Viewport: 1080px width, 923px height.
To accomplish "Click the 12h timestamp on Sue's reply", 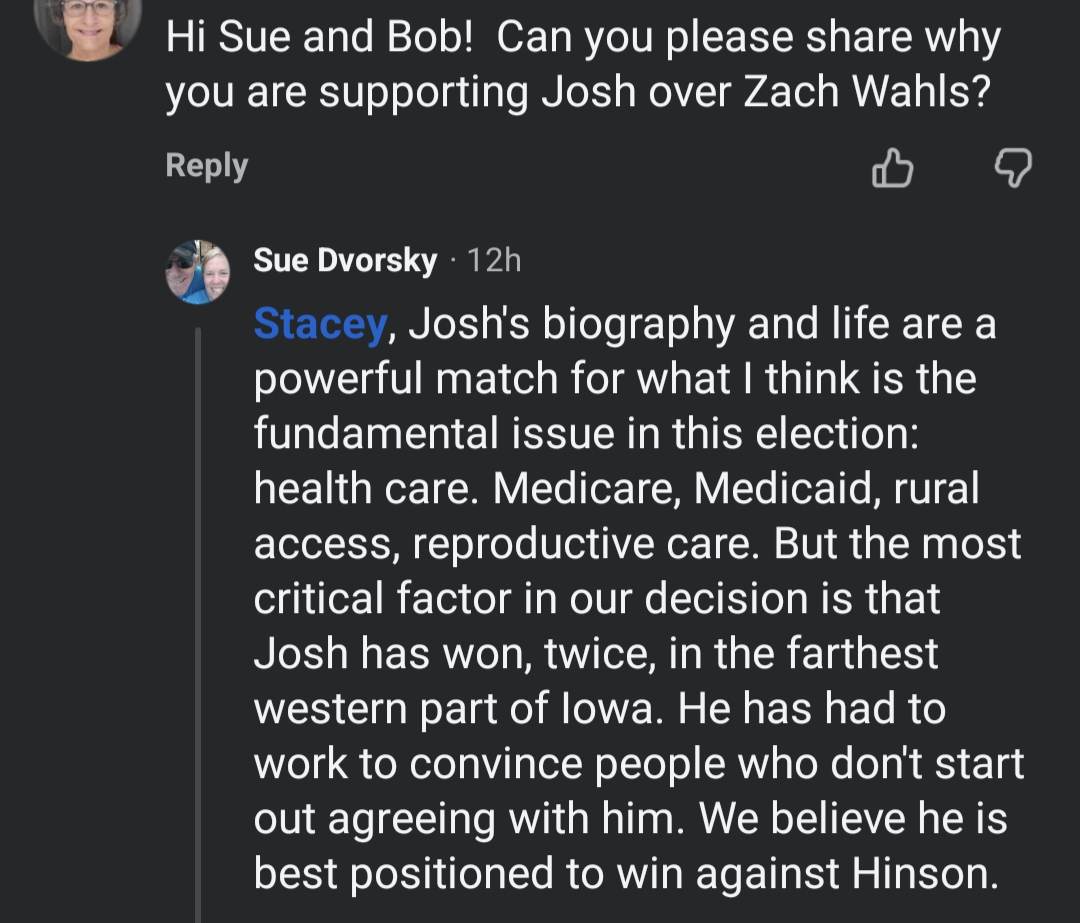I will click(494, 261).
